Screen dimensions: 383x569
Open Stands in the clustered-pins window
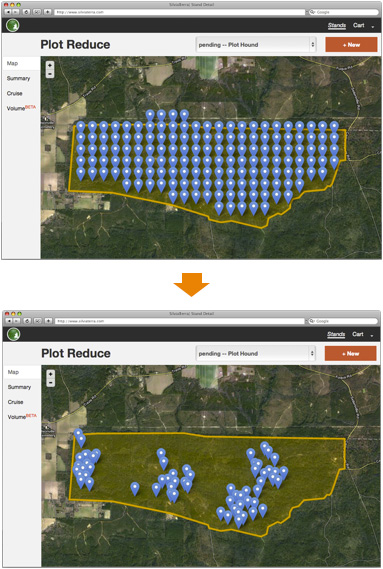click(336, 334)
